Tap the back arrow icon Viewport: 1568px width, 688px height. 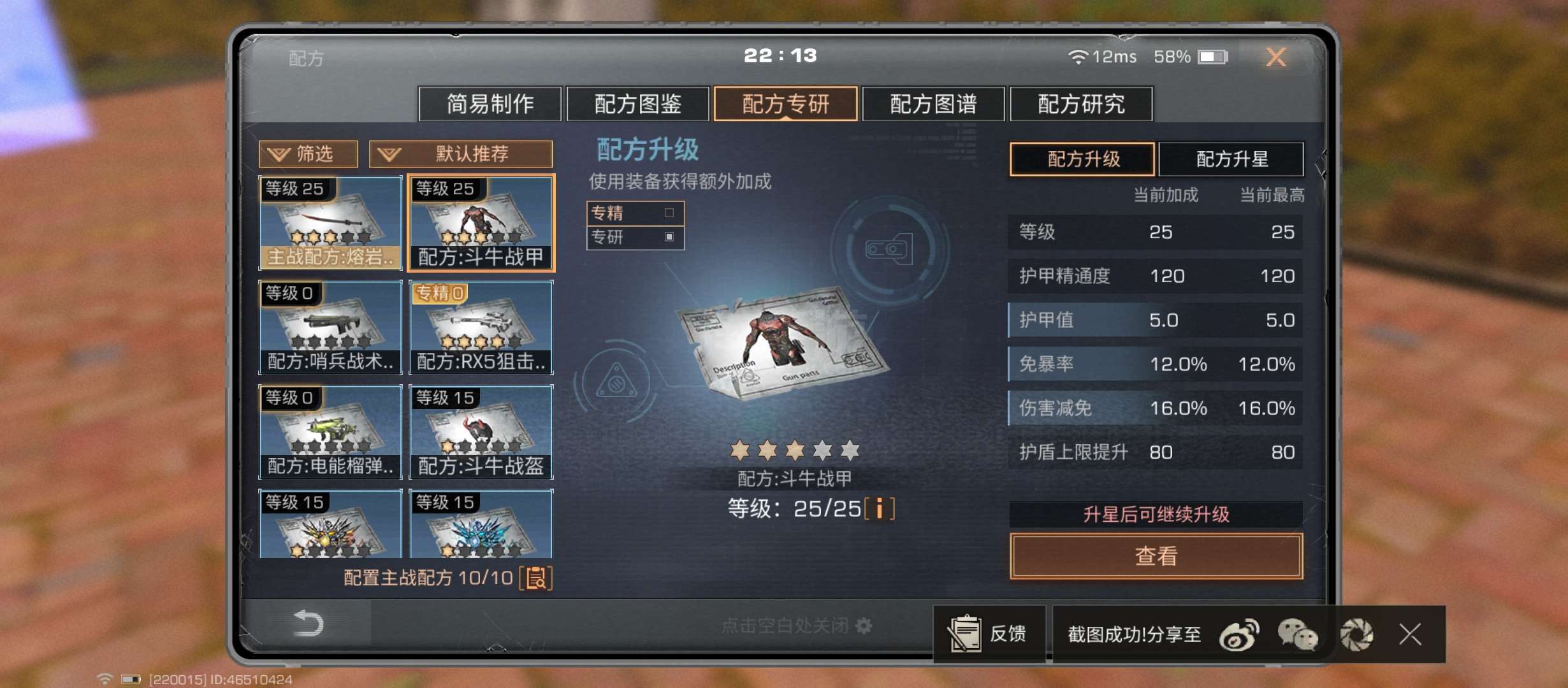[309, 622]
